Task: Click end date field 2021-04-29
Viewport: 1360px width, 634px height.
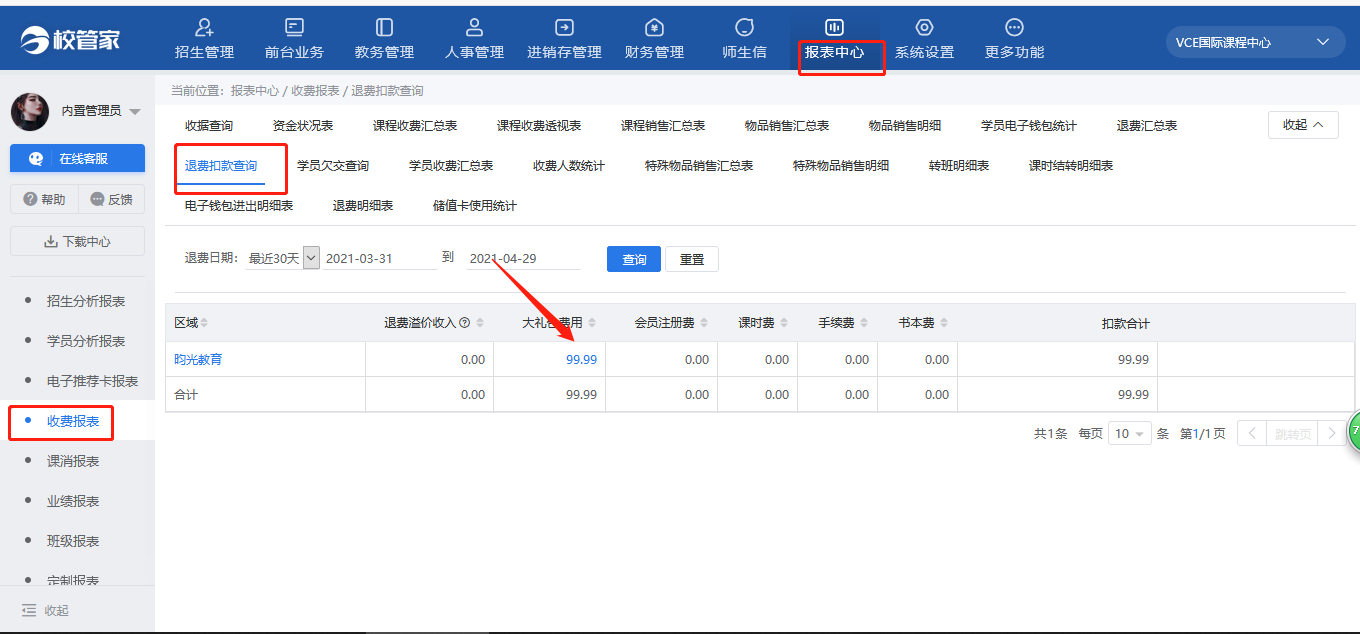Action: [x=524, y=258]
